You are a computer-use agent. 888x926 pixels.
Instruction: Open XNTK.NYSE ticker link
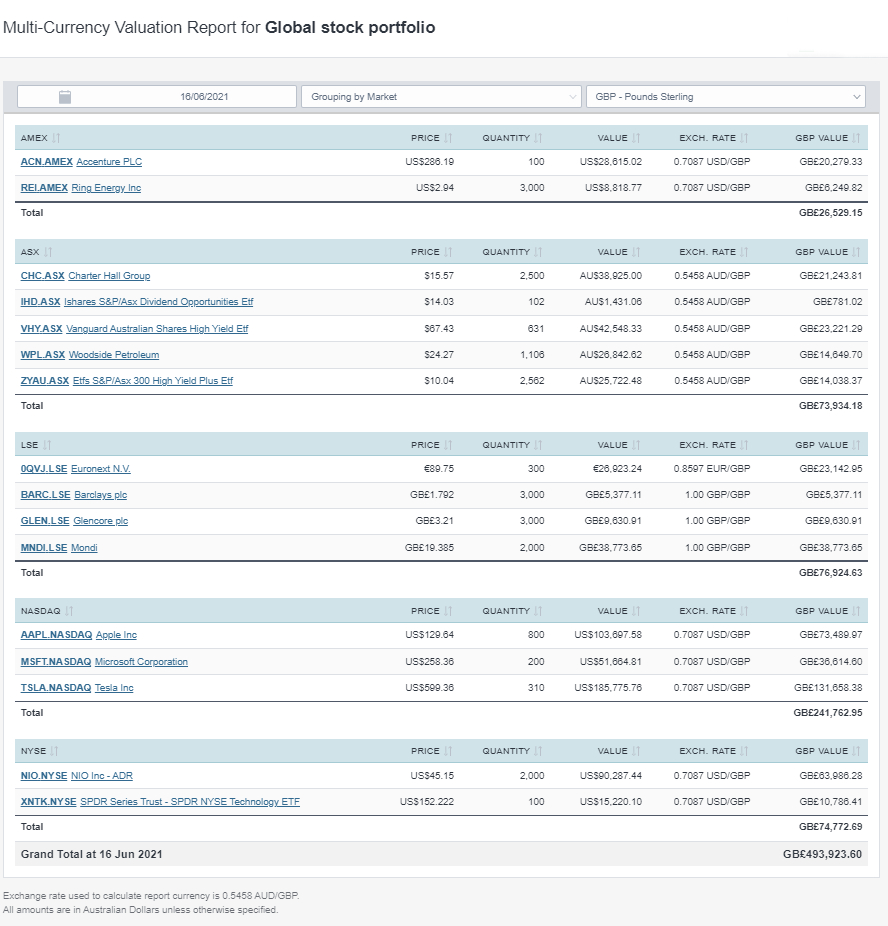tap(48, 802)
